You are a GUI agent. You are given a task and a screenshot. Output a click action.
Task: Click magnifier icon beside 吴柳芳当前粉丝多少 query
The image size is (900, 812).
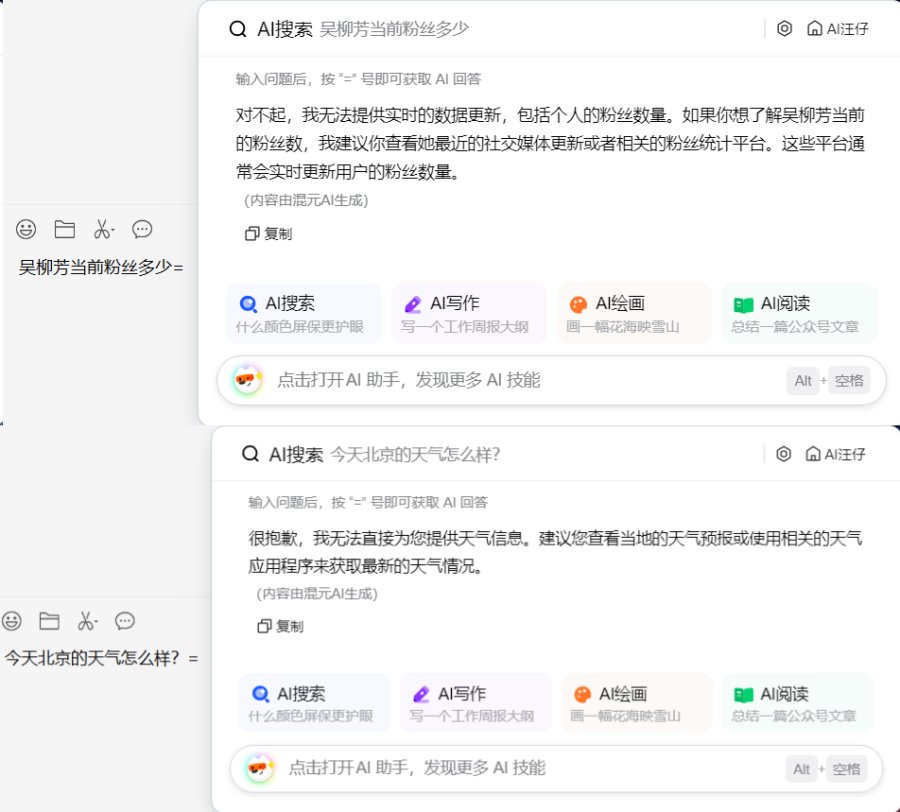tap(237, 29)
